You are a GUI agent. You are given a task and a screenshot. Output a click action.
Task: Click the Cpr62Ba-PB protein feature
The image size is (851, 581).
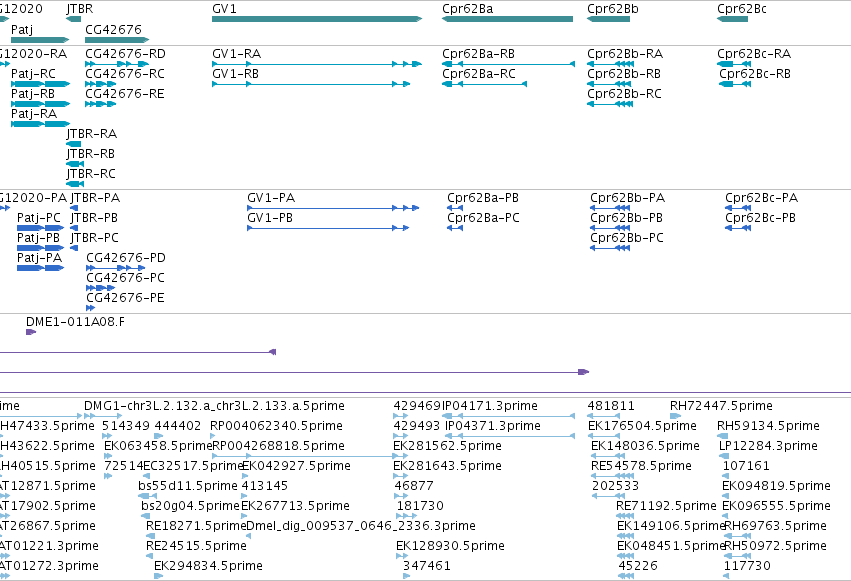455,208
